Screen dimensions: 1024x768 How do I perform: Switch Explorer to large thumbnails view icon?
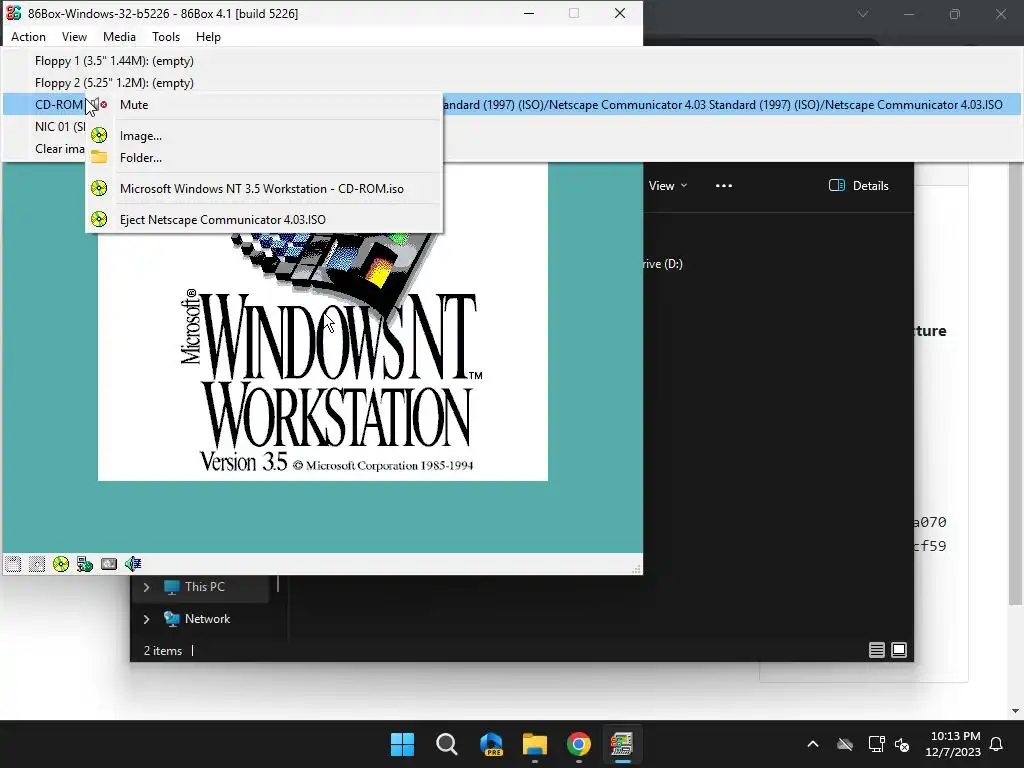click(899, 650)
